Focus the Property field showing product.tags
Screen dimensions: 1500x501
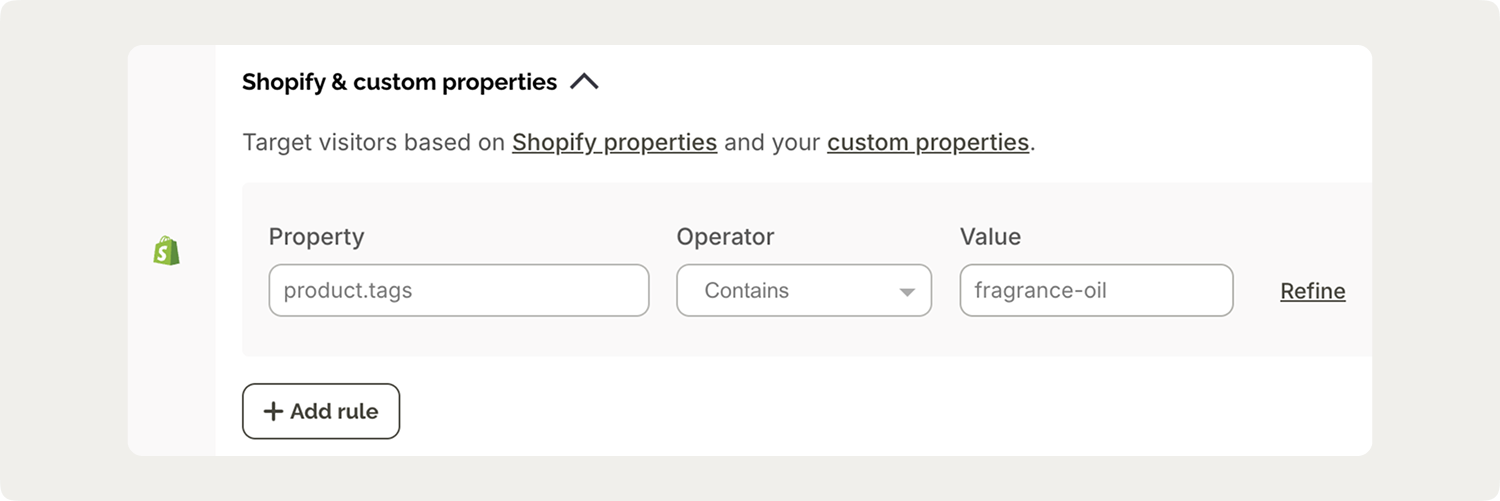point(458,291)
